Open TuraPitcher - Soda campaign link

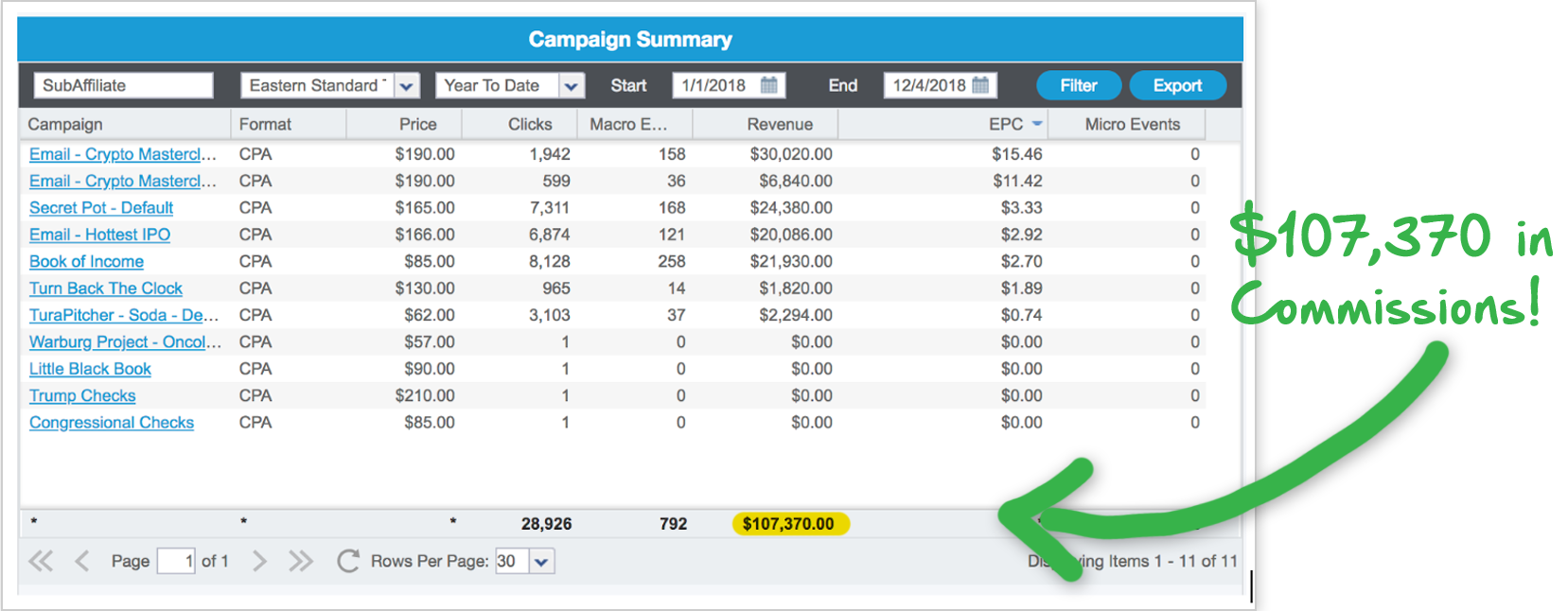pyautogui.click(x=124, y=315)
